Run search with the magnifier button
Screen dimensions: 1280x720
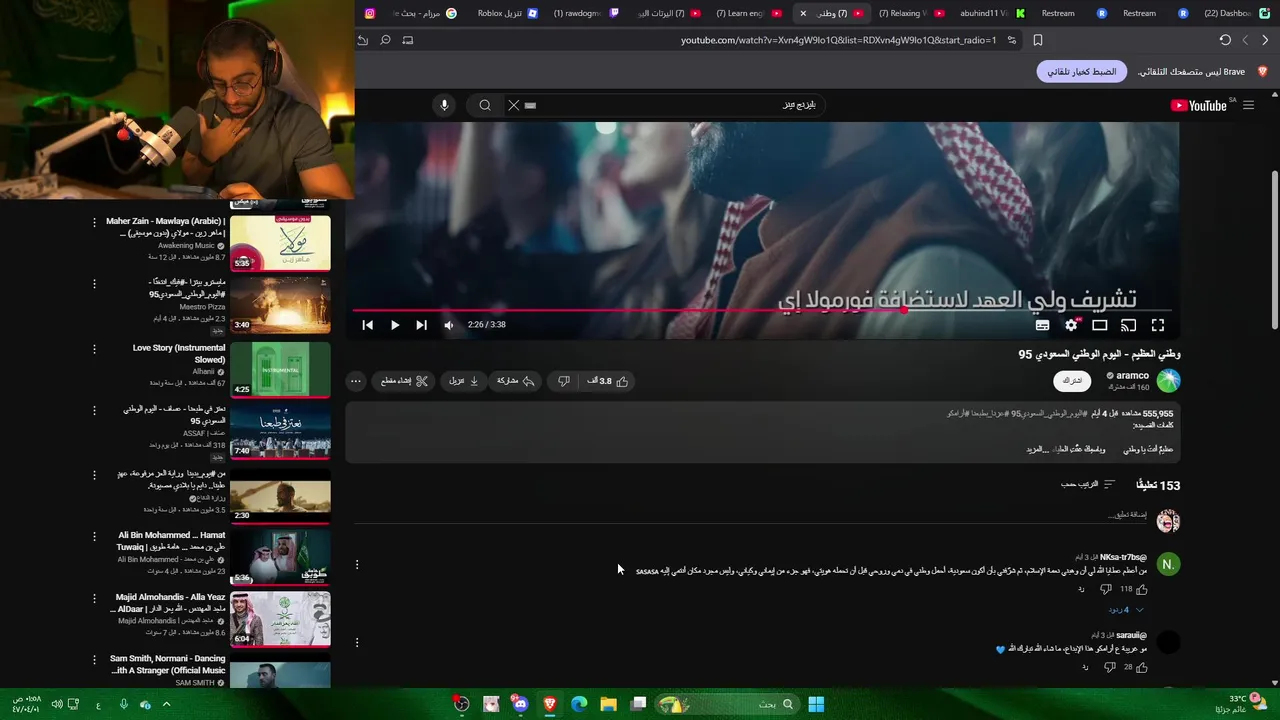pyautogui.click(x=485, y=105)
